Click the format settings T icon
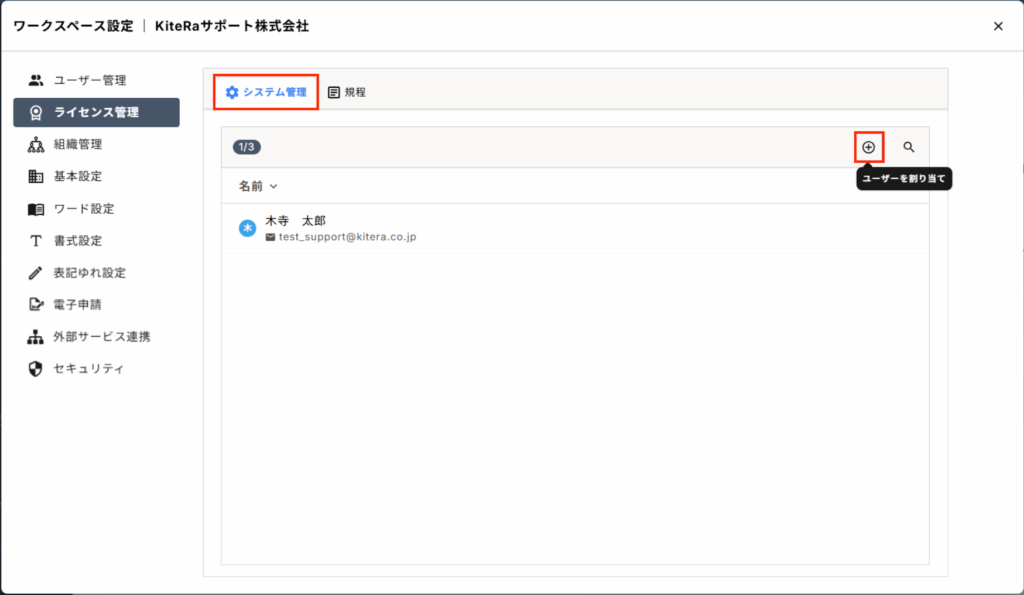The image size is (1024, 595). point(36,241)
